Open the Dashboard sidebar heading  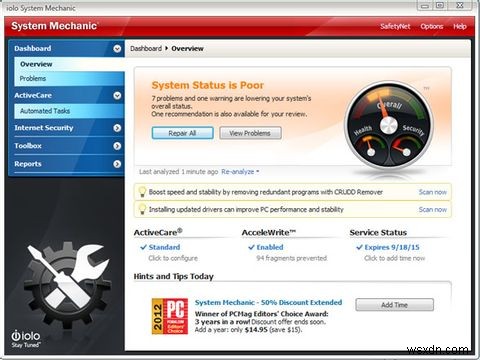(x=33, y=48)
